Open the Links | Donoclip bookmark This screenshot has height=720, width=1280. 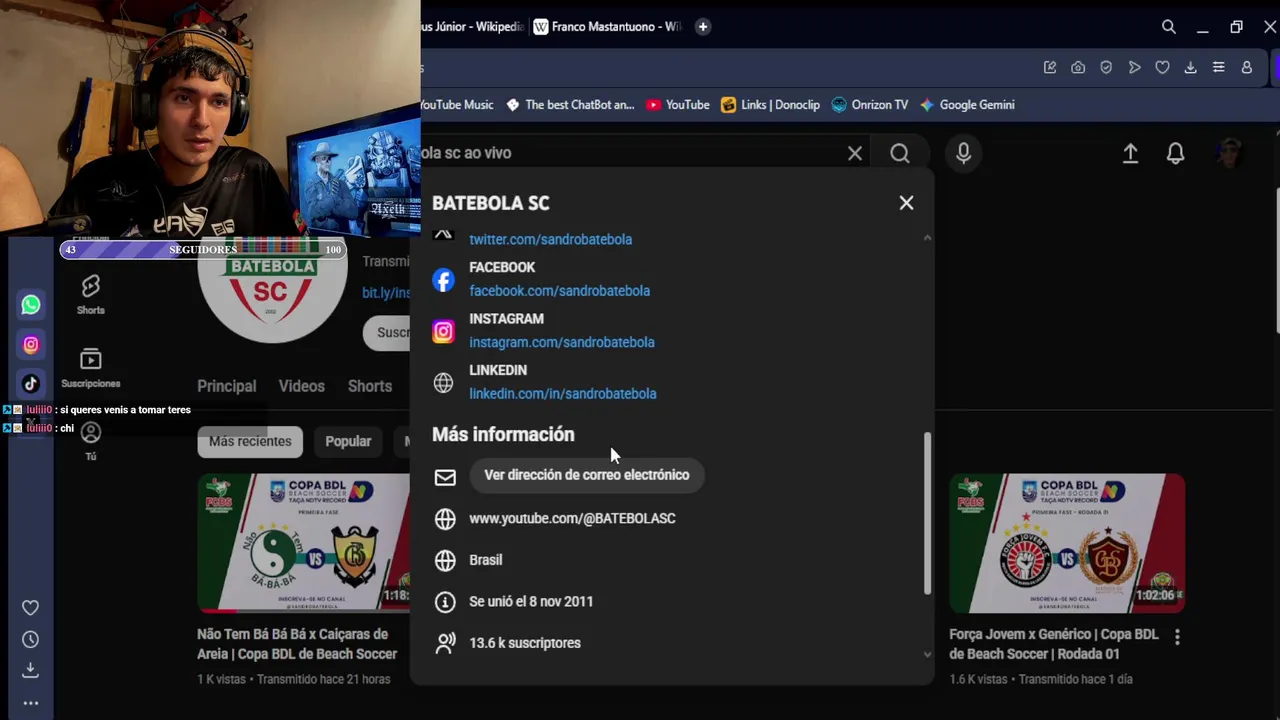(x=770, y=105)
